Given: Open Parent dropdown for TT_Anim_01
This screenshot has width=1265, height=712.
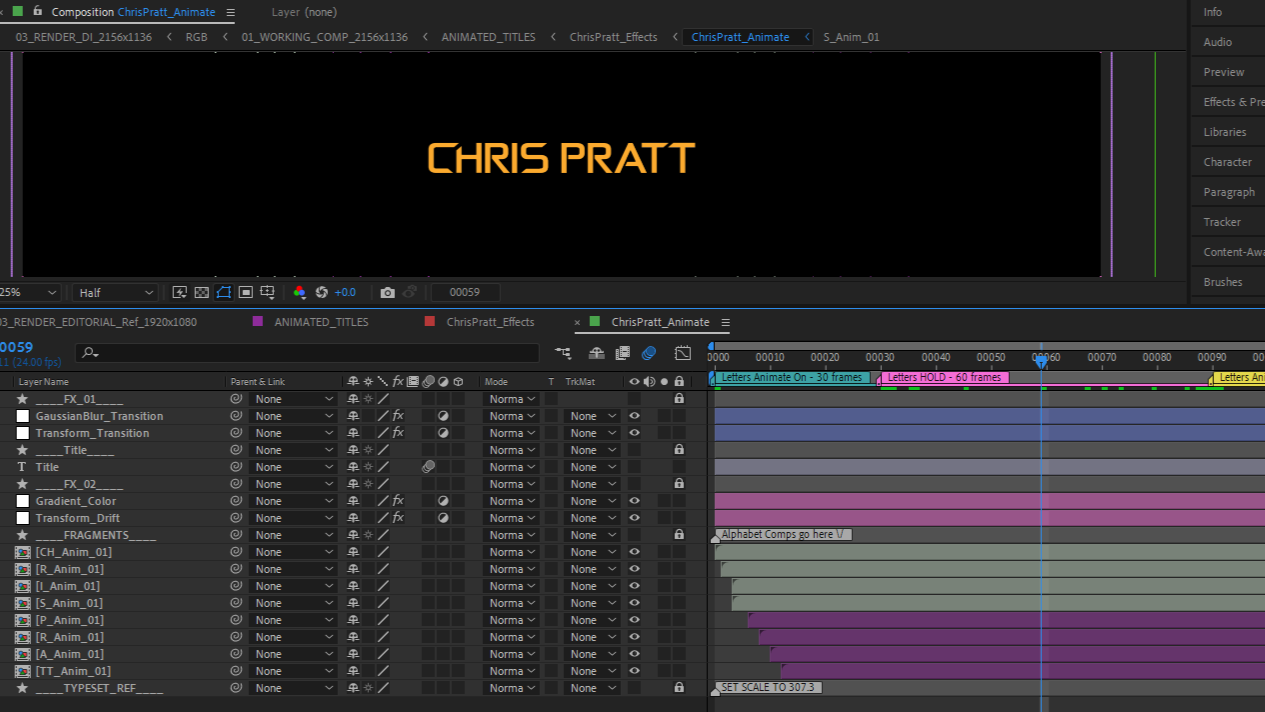Looking at the screenshot, I should tap(293, 671).
